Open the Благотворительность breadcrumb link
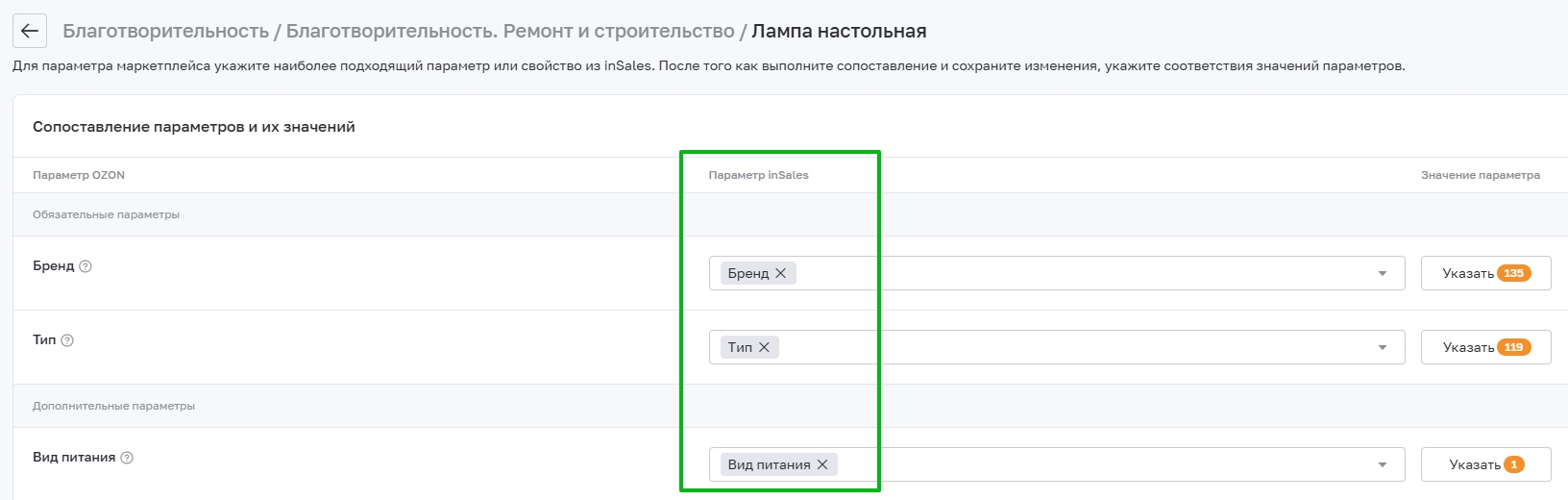Viewport: 1568px width, 500px height. coord(166,31)
